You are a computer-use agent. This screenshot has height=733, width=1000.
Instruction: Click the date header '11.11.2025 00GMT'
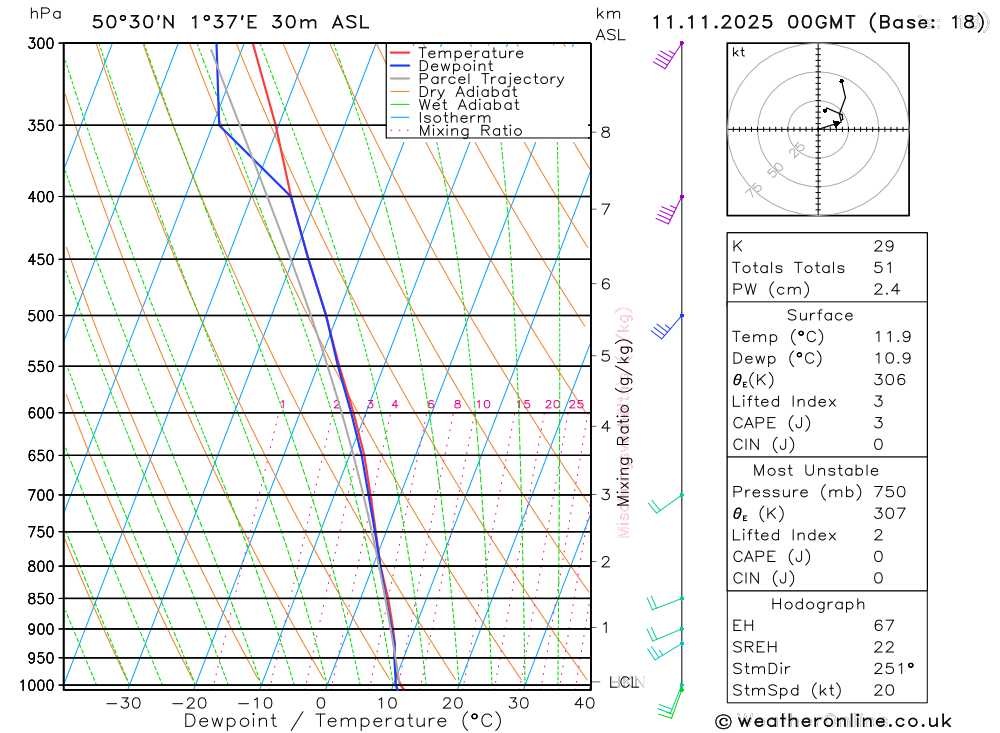pyautogui.click(x=753, y=22)
